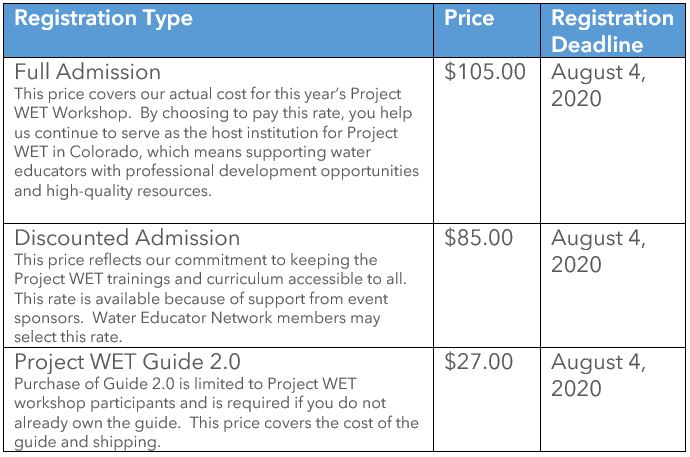
Task: Click the $85.00 price cell
Action: (x=478, y=238)
